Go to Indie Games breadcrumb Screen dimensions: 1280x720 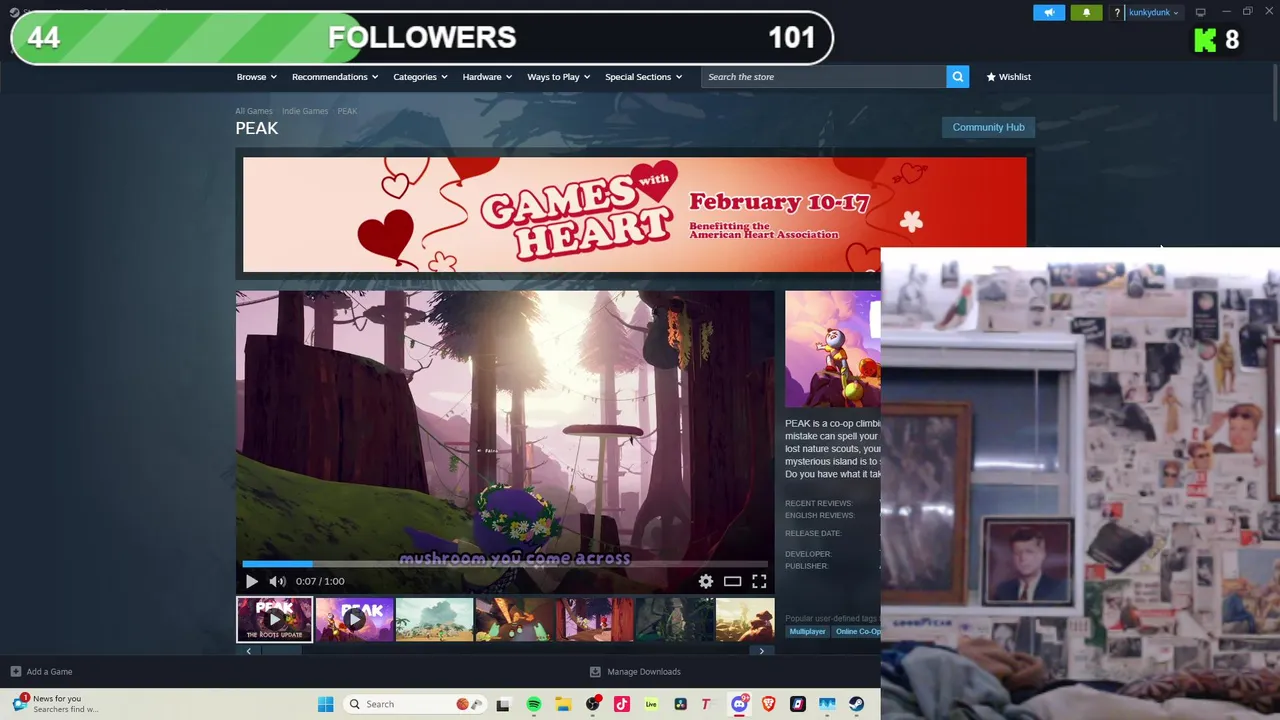tap(305, 111)
